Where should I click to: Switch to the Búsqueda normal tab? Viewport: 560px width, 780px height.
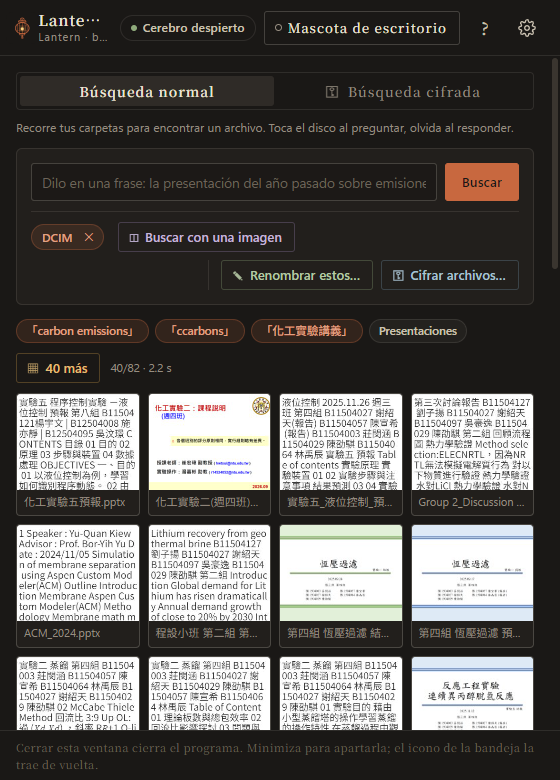point(147,92)
